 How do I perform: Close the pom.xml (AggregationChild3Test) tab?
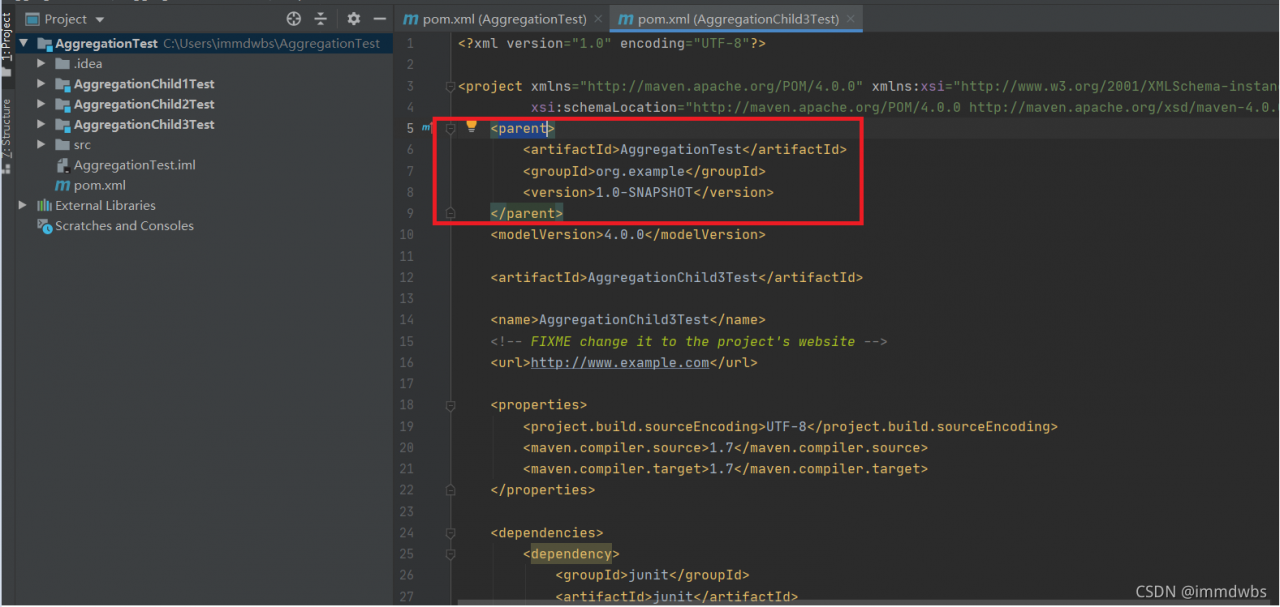pyautogui.click(x=851, y=20)
